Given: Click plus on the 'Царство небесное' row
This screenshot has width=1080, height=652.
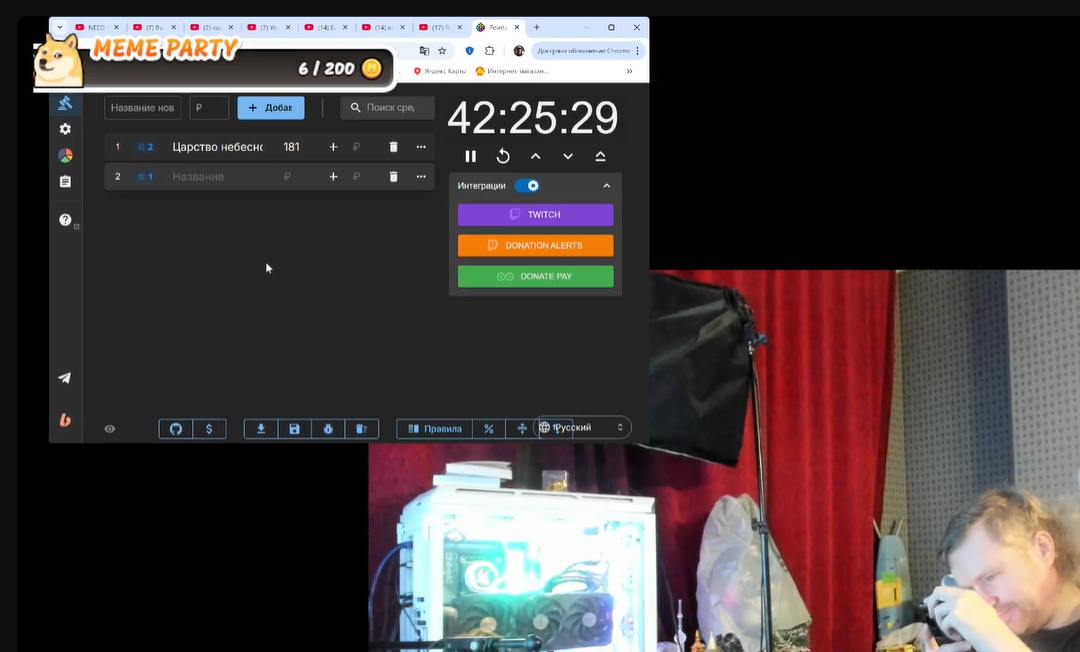Looking at the screenshot, I should click(x=333, y=147).
